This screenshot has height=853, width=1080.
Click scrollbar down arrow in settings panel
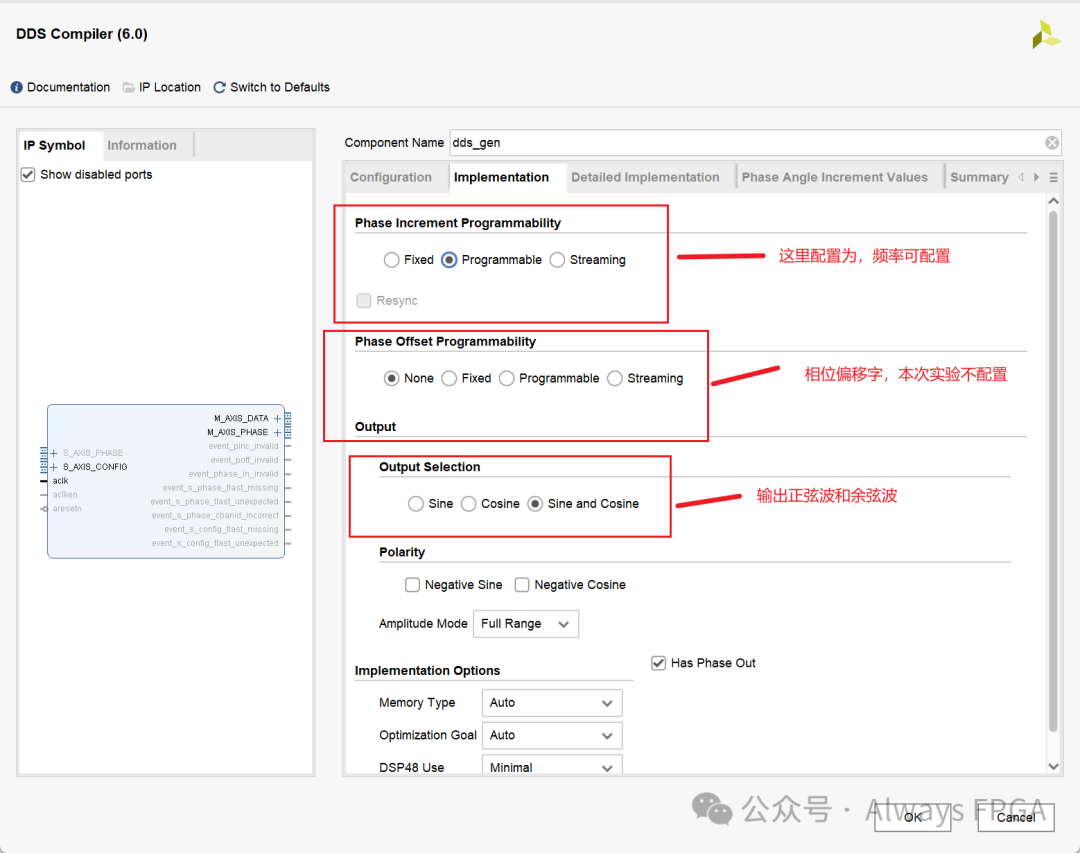pos(1053,766)
